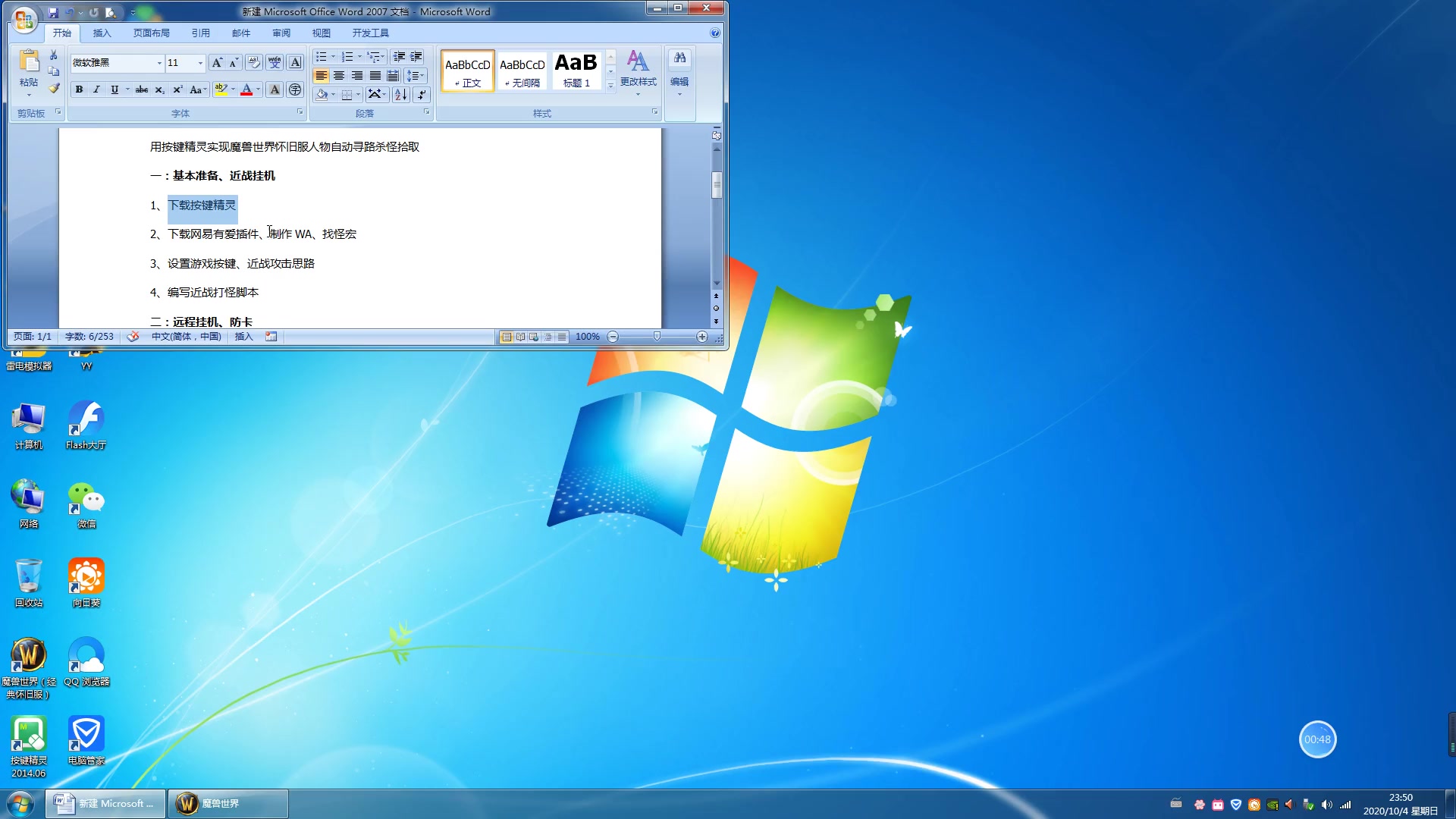Cut the selected text with scissors icon
The width and height of the screenshot is (1456, 819).
(54, 55)
